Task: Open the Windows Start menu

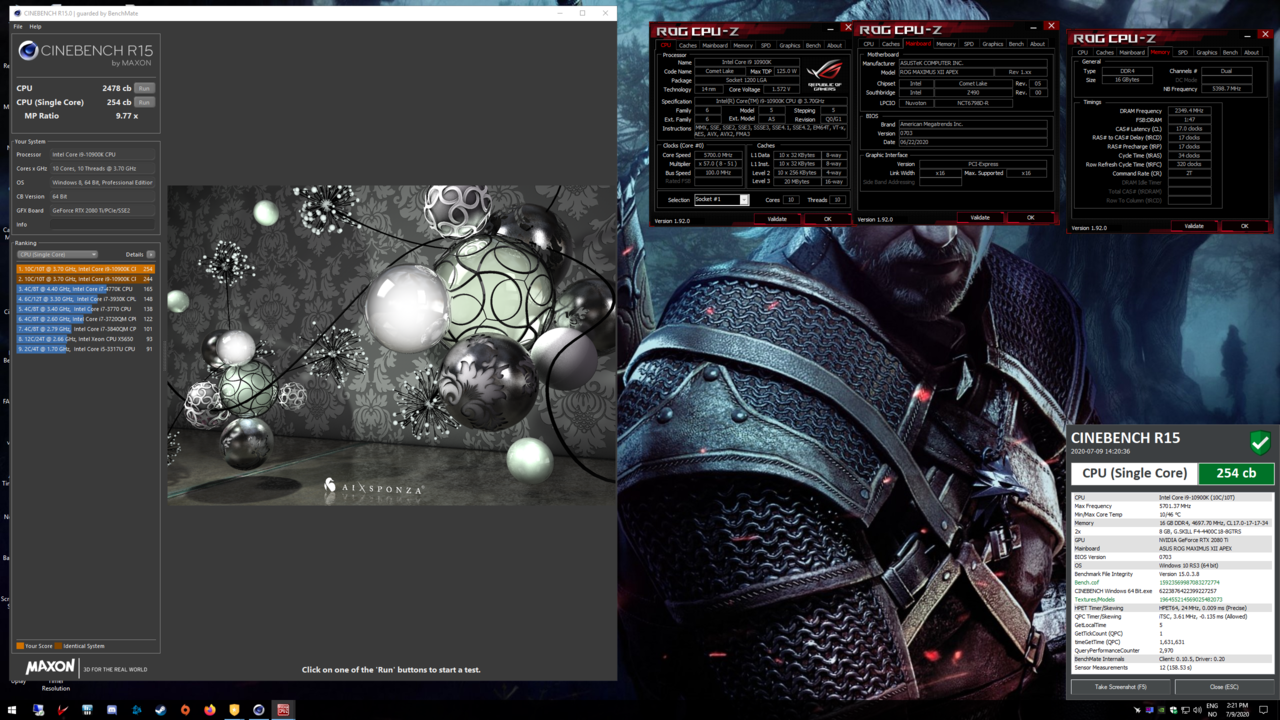Action: click(13, 710)
